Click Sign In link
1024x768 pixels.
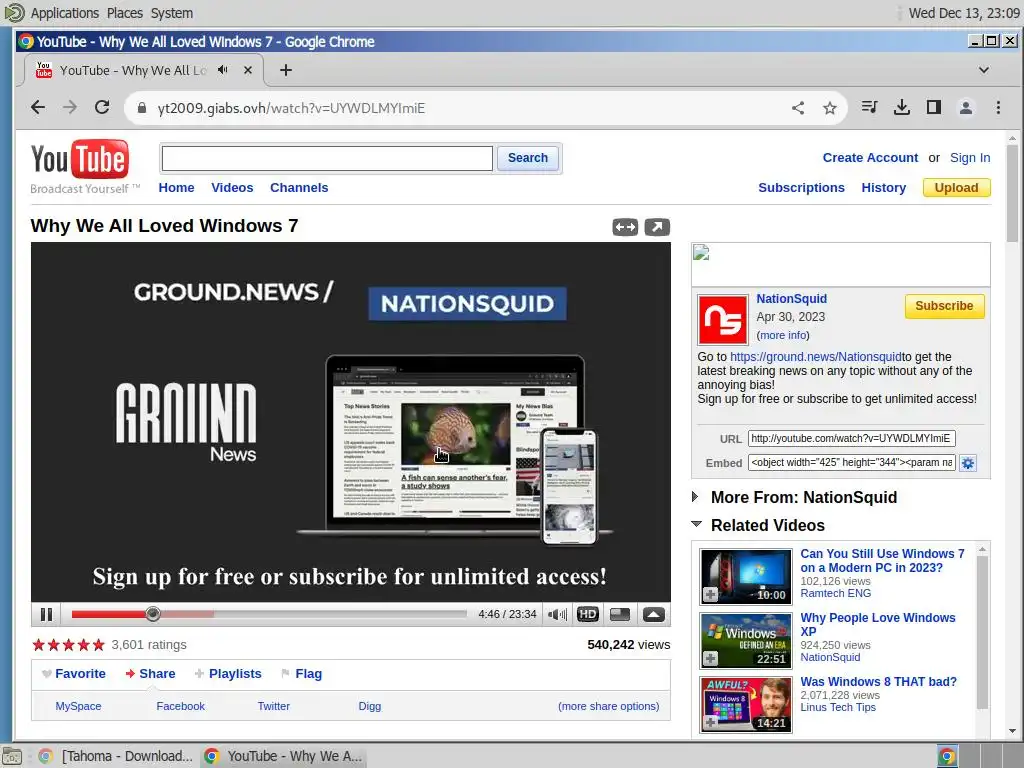click(x=970, y=157)
